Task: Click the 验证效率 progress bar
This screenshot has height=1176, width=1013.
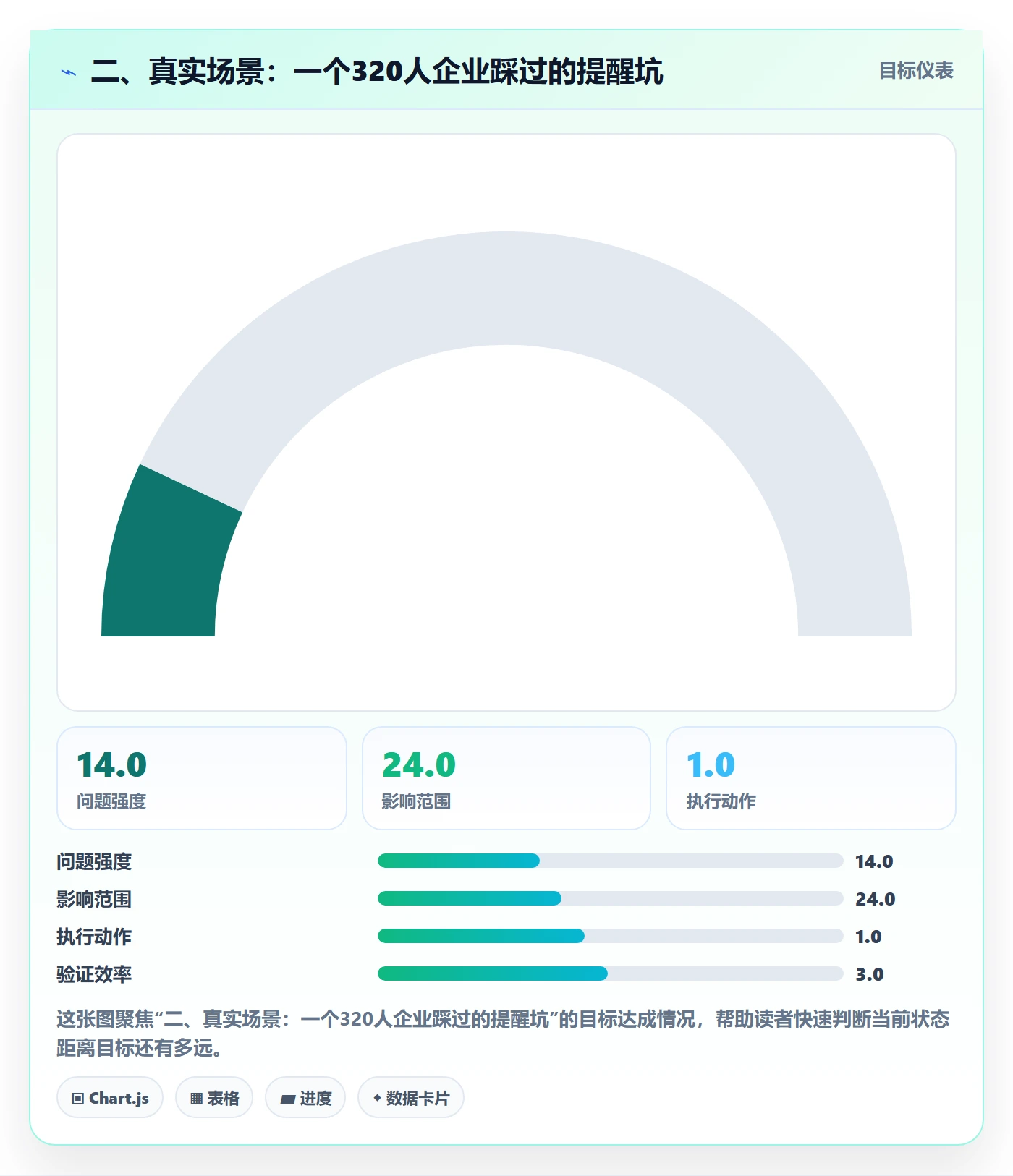Action: pyautogui.click(x=610, y=973)
